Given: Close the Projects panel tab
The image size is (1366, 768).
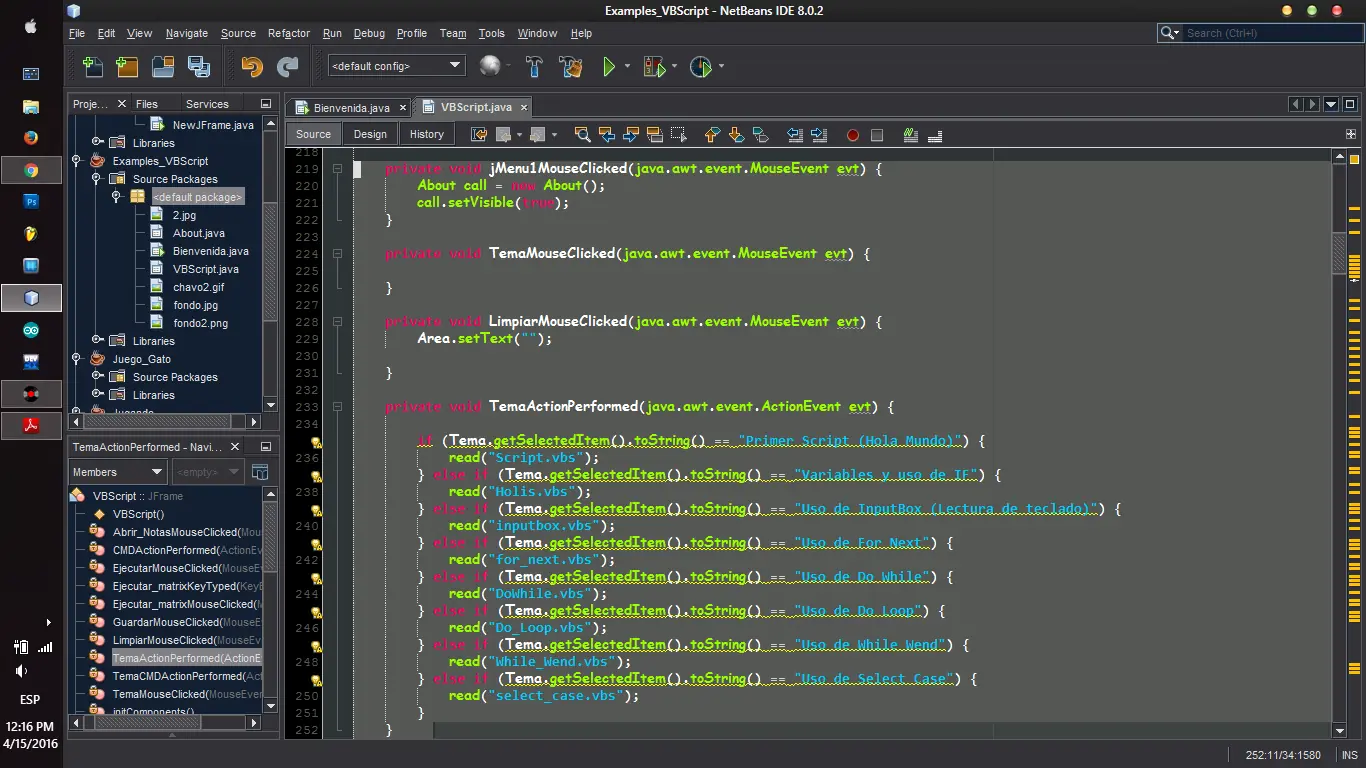Looking at the screenshot, I should click(122, 104).
